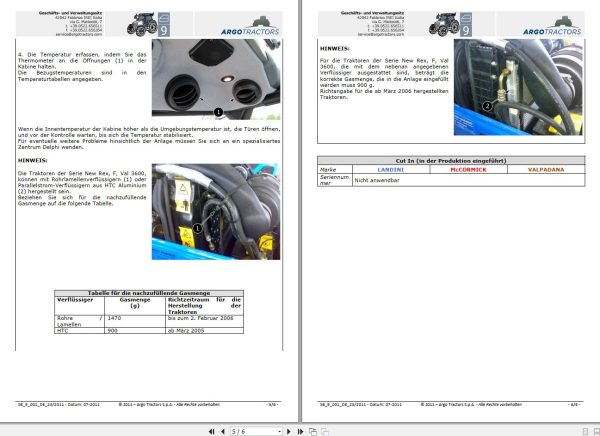Click the McCORMICK brand cell
Screen dimensions: 600x436
click(x=468, y=170)
